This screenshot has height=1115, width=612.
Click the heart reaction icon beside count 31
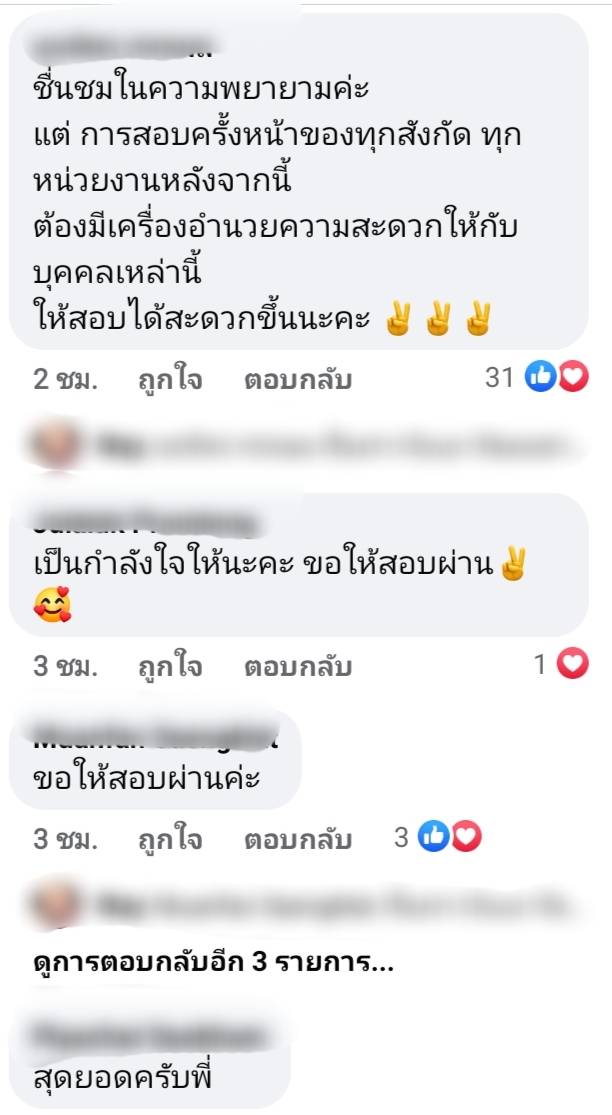[573, 378]
